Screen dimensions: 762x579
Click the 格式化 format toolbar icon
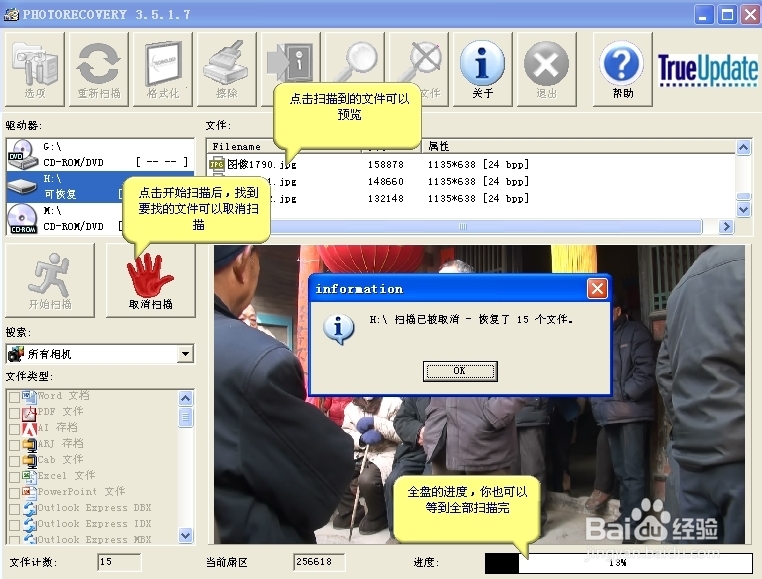coord(163,69)
